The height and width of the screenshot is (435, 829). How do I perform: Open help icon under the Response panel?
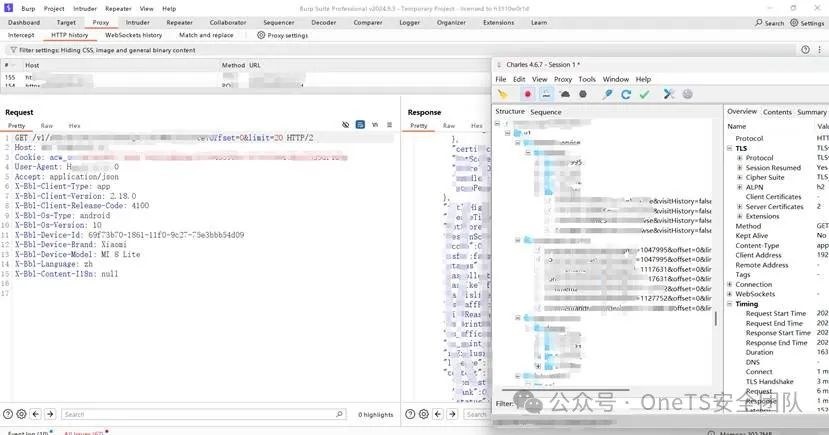(x=410, y=414)
